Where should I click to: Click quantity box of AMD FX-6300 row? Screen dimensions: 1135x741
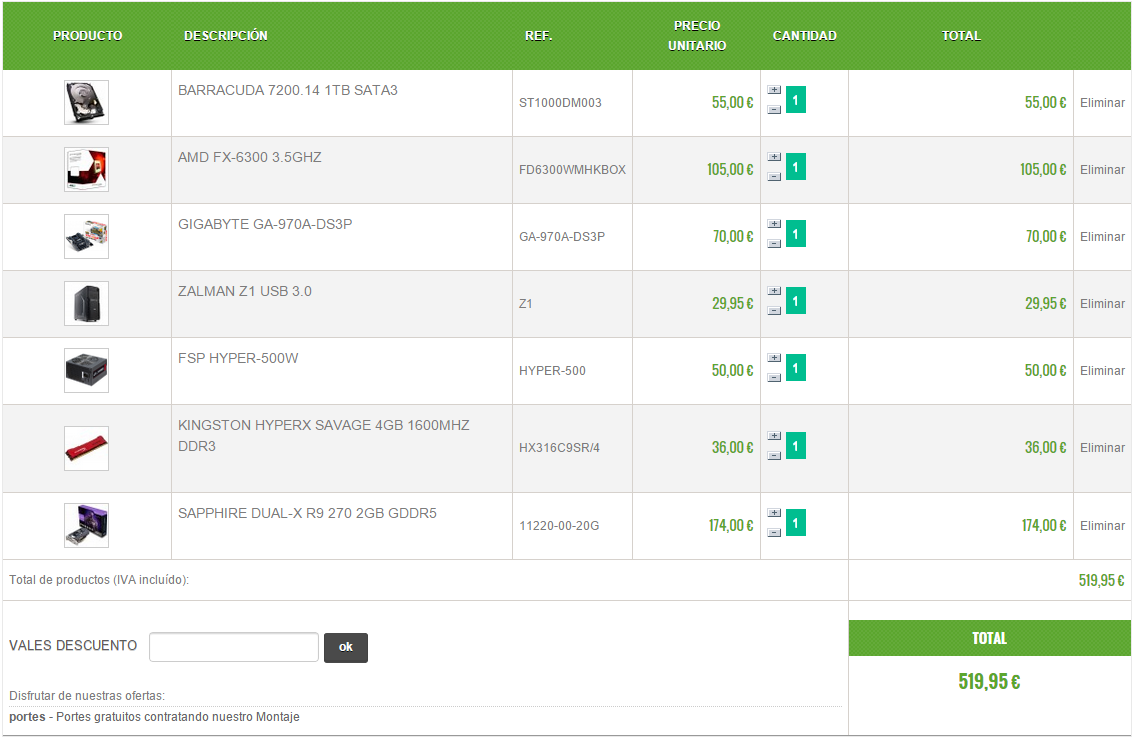pyautogui.click(x=796, y=166)
